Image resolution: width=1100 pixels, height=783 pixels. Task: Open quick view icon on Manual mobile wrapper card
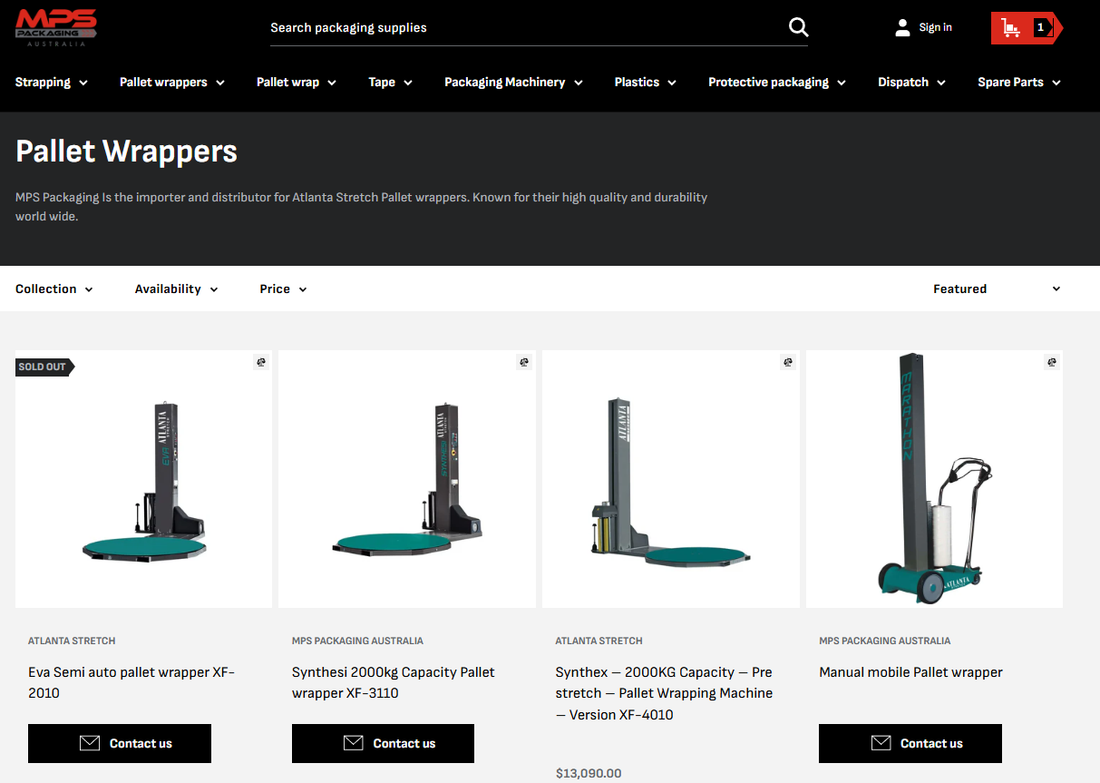point(1051,361)
